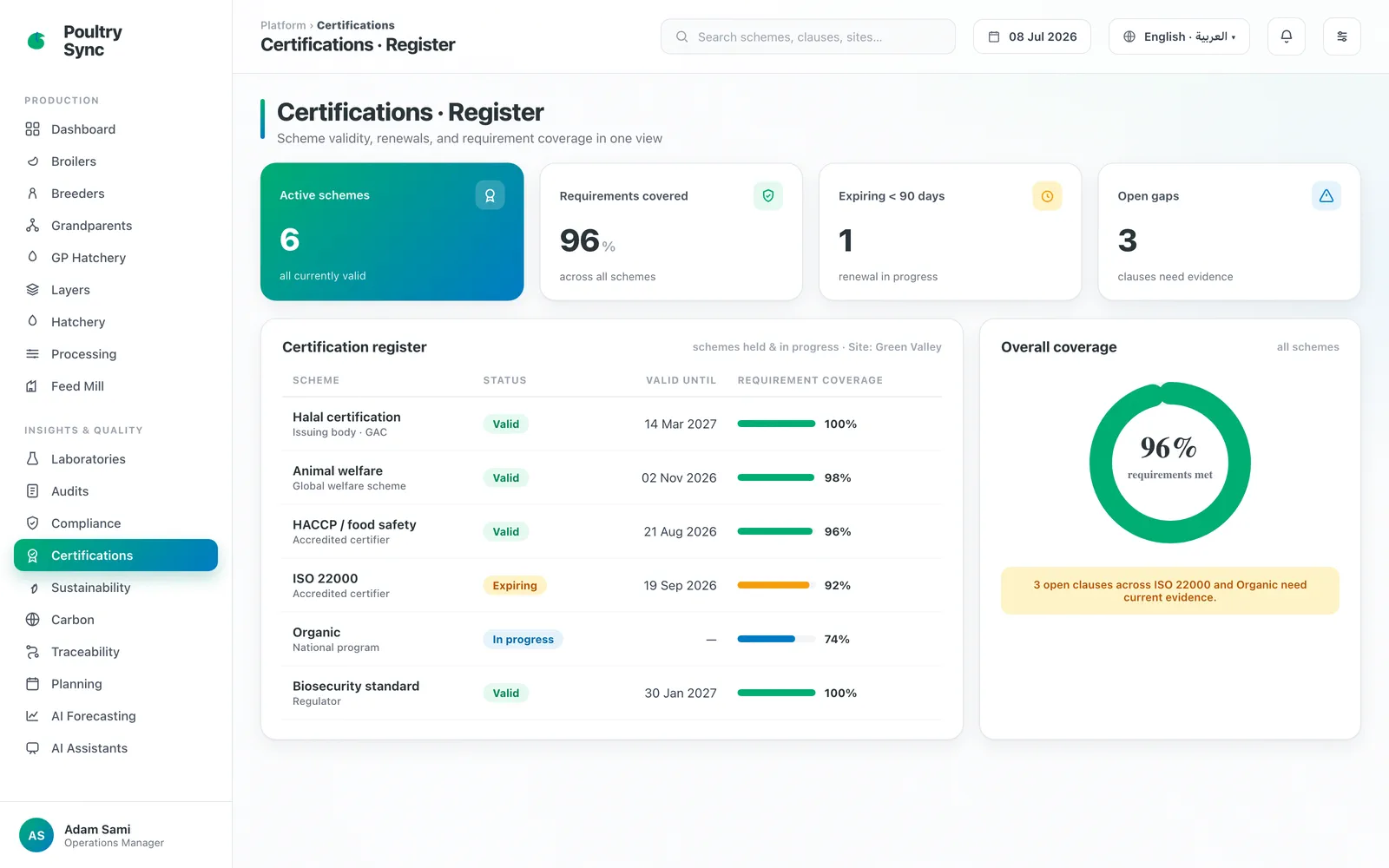The image size is (1389, 868).
Task: Open Adam Sami user profile
Action: point(115,835)
